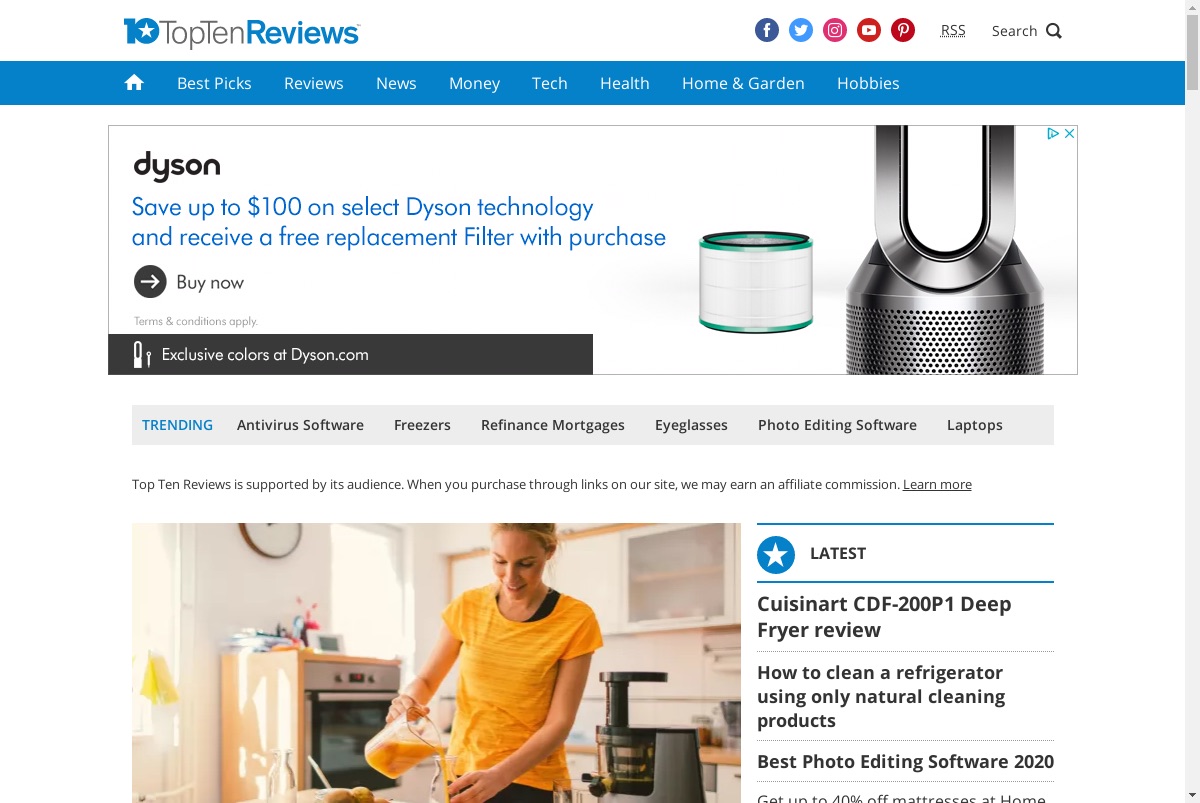1200x803 pixels.
Task: Select trending topic Freezers
Action: [x=422, y=425]
